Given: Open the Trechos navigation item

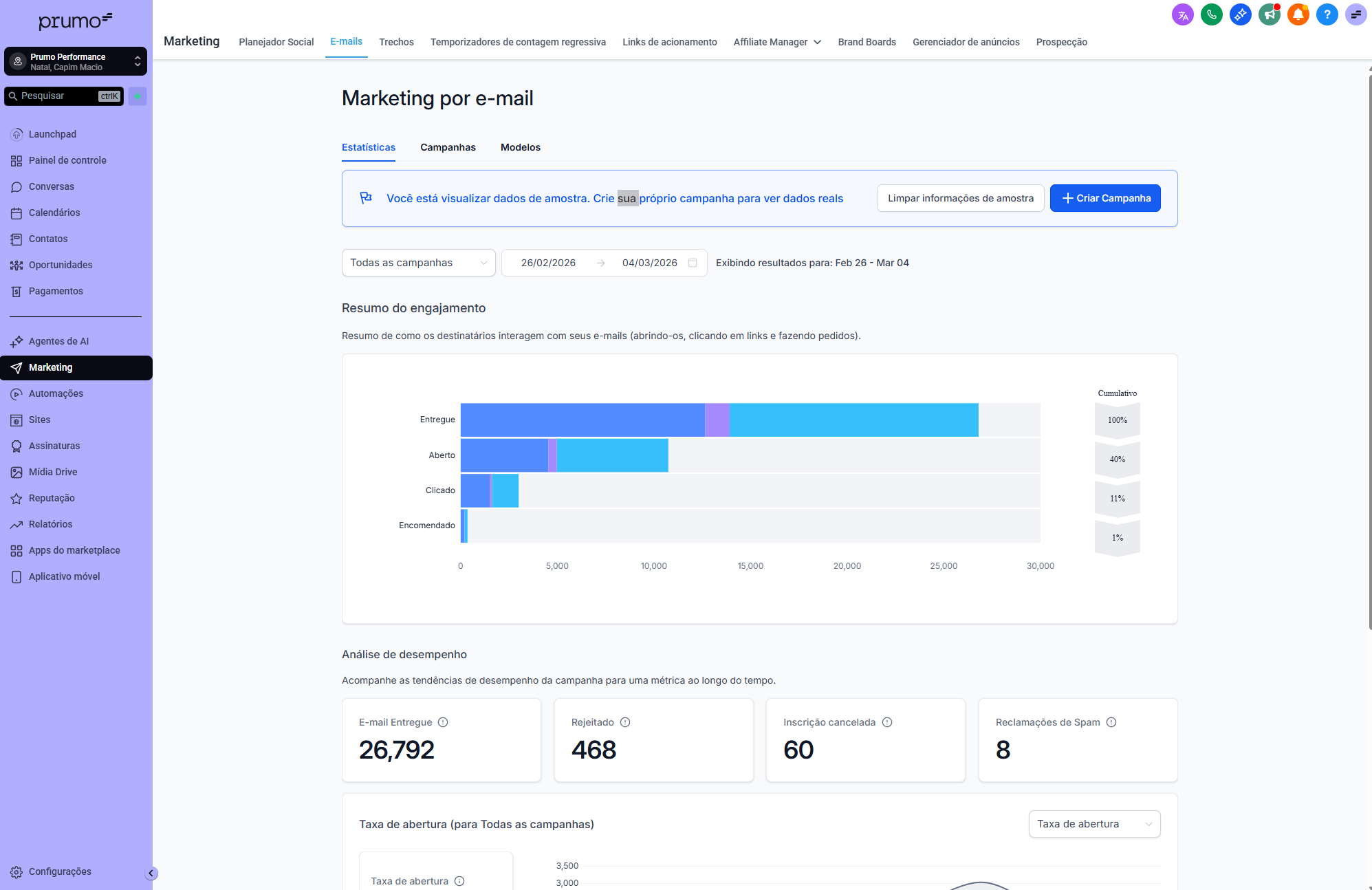Looking at the screenshot, I should pyautogui.click(x=396, y=42).
